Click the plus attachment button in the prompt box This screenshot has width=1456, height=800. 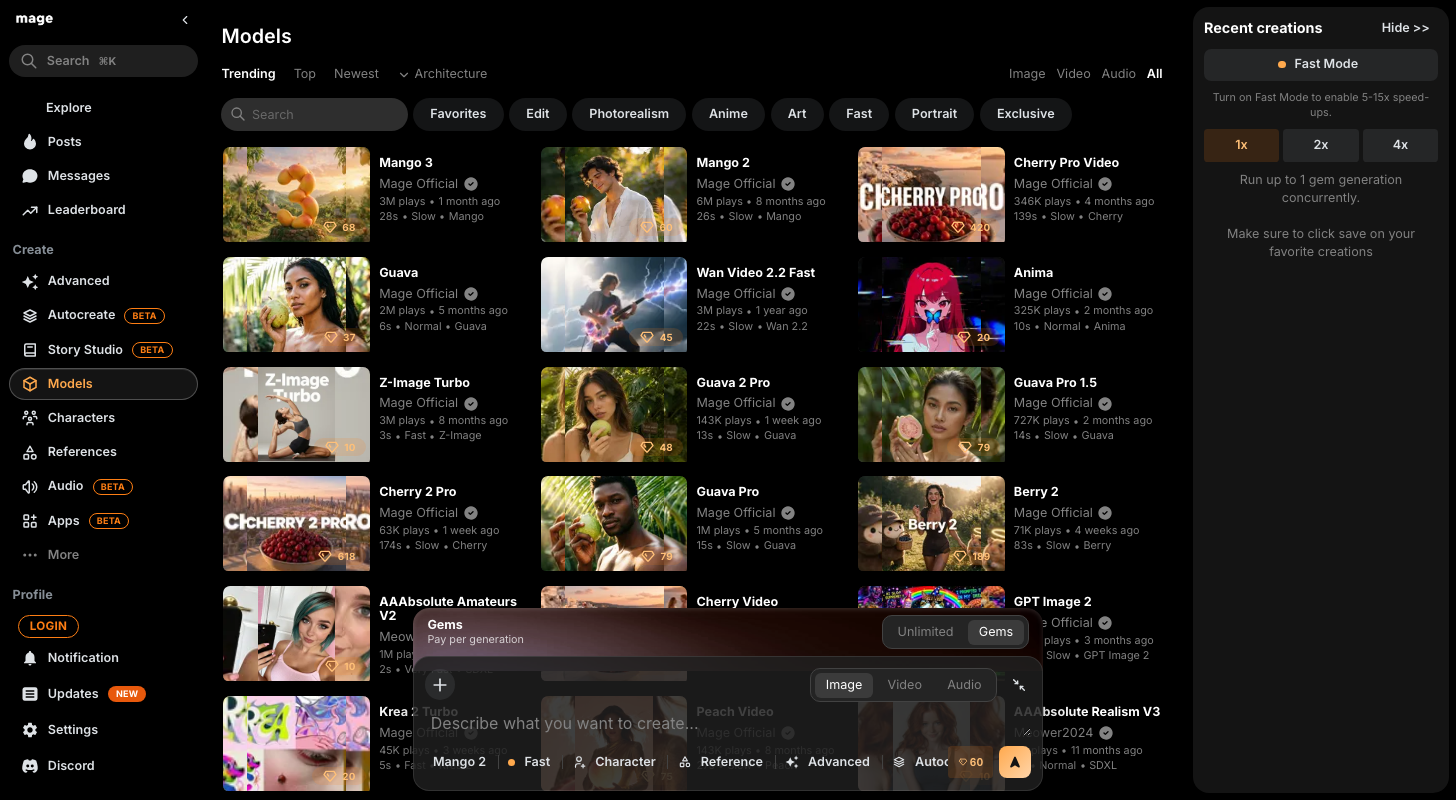click(x=440, y=685)
